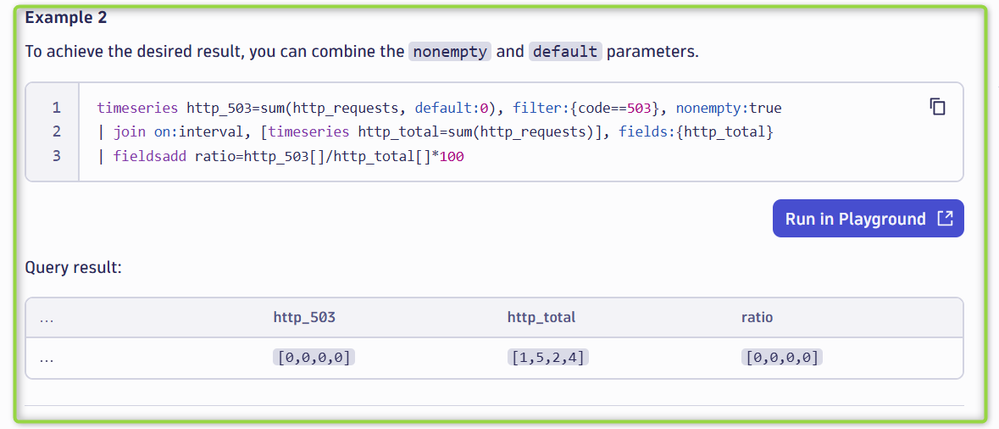Screen dimensions: 999x429
Task: Click the http_503 column header
Action: coord(304,317)
